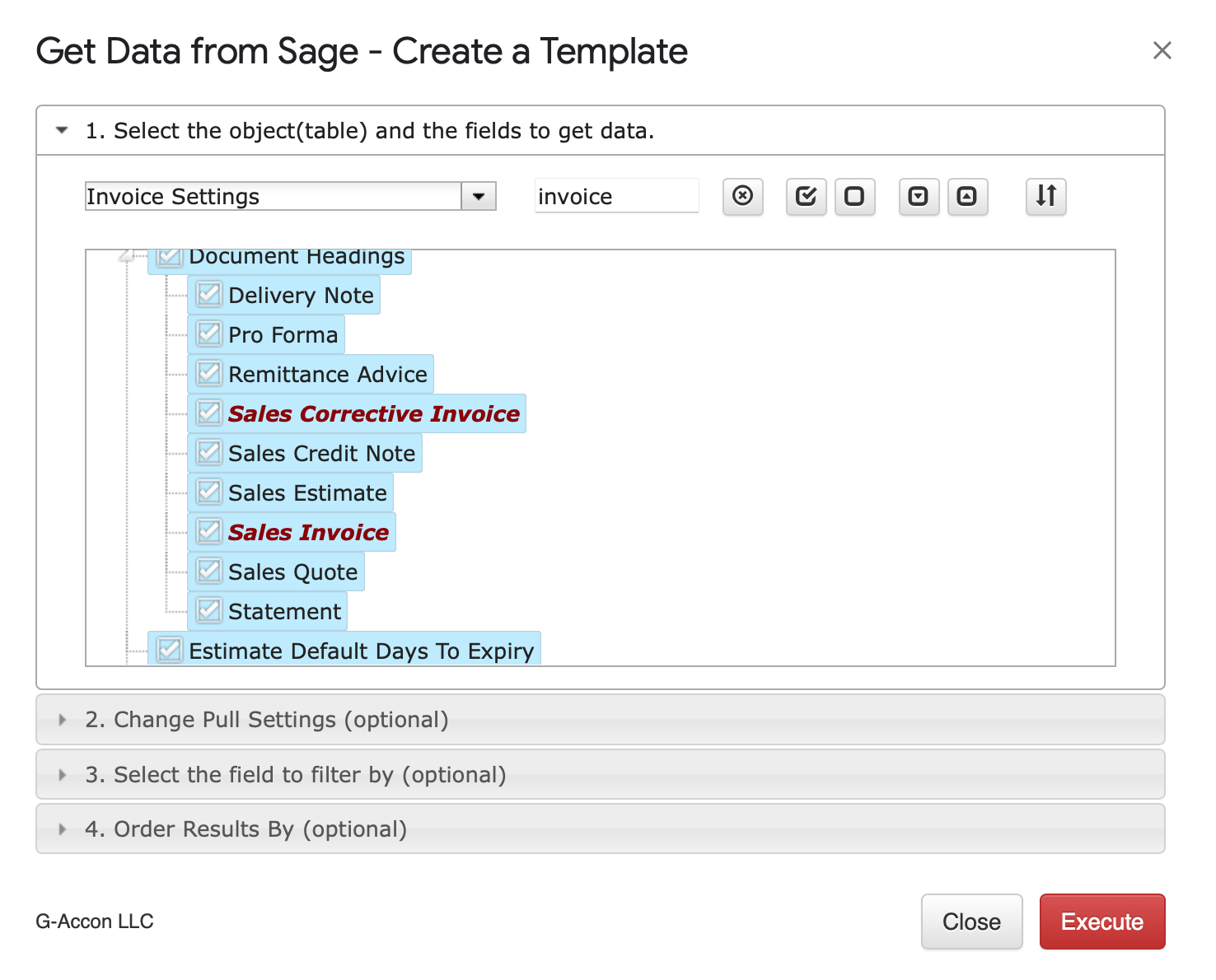This screenshot has width=1216, height=980.
Task: Select the Sales Credit Note item
Action: (321, 453)
